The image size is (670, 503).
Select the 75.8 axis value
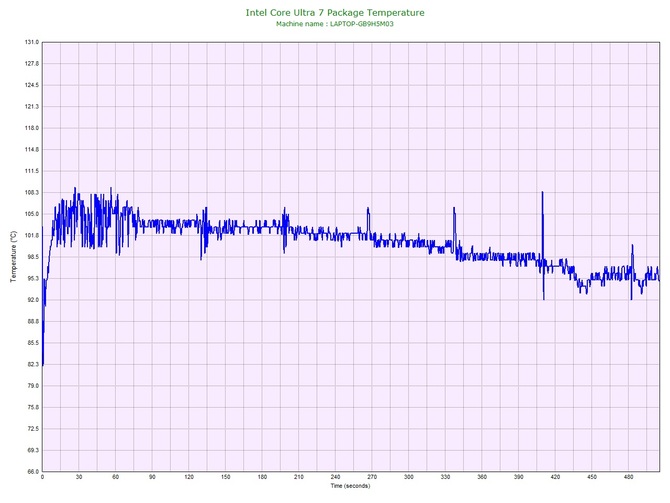(33, 407)
